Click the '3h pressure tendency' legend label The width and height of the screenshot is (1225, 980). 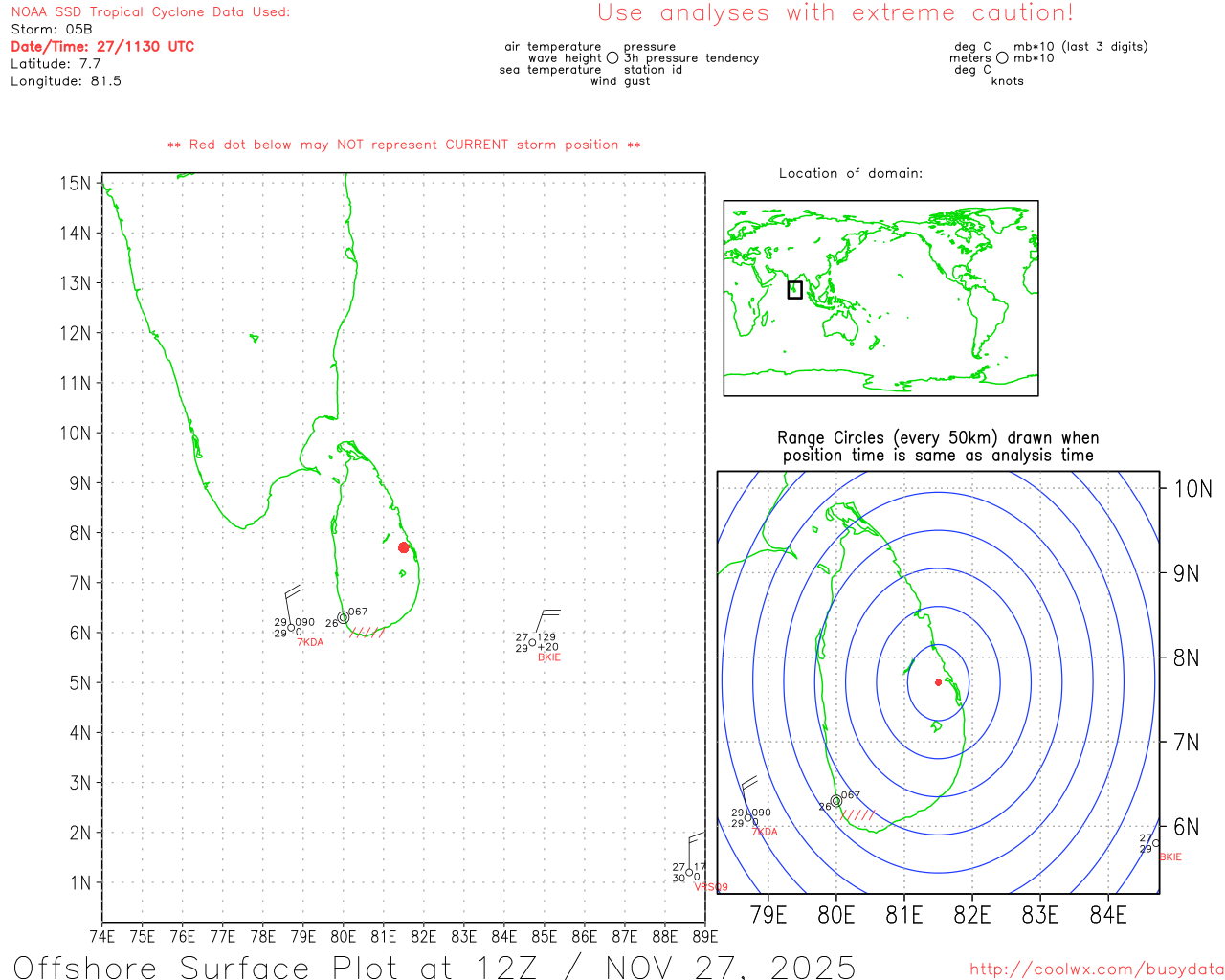pyautogui.click(x=692, y=58)
